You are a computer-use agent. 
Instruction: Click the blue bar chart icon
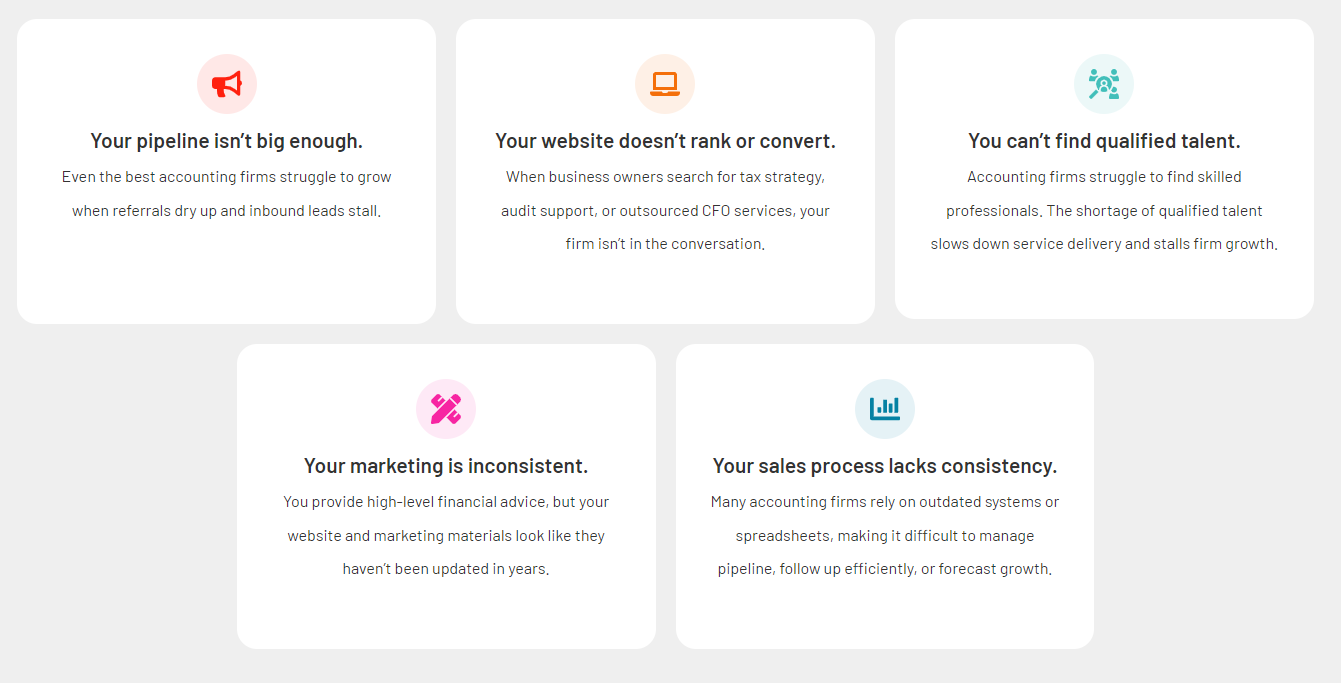[x=885, y=409]
